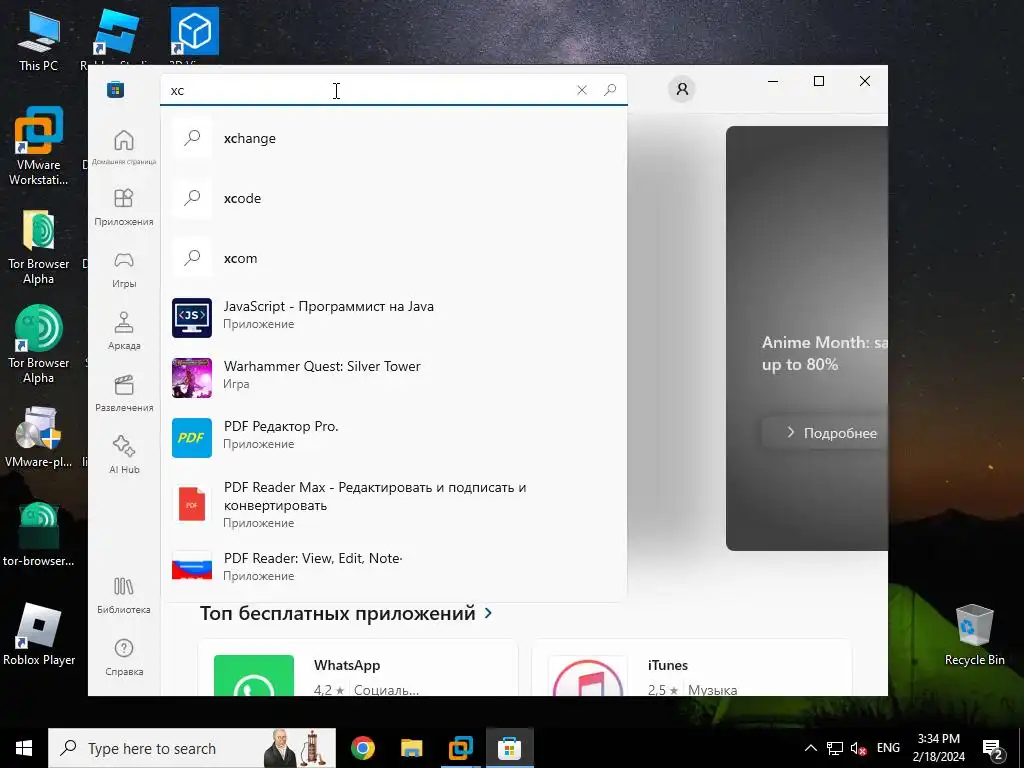Click taskbar Type here to search box

pos(192,748)
